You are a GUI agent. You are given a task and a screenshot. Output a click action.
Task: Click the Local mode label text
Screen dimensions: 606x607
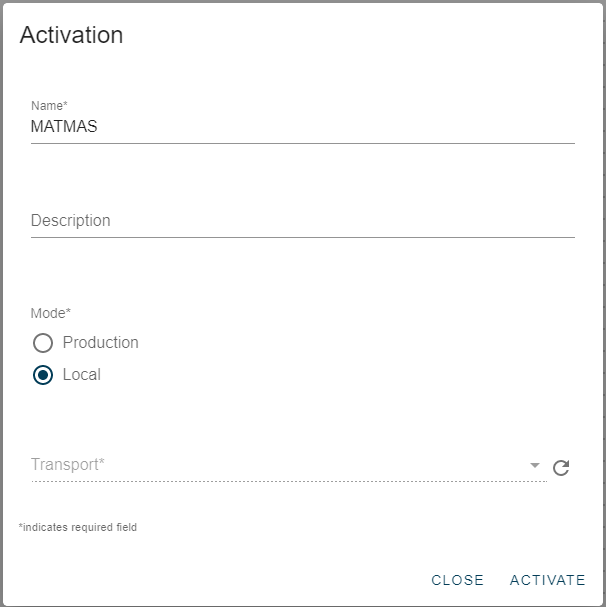[x=81, y=375]
